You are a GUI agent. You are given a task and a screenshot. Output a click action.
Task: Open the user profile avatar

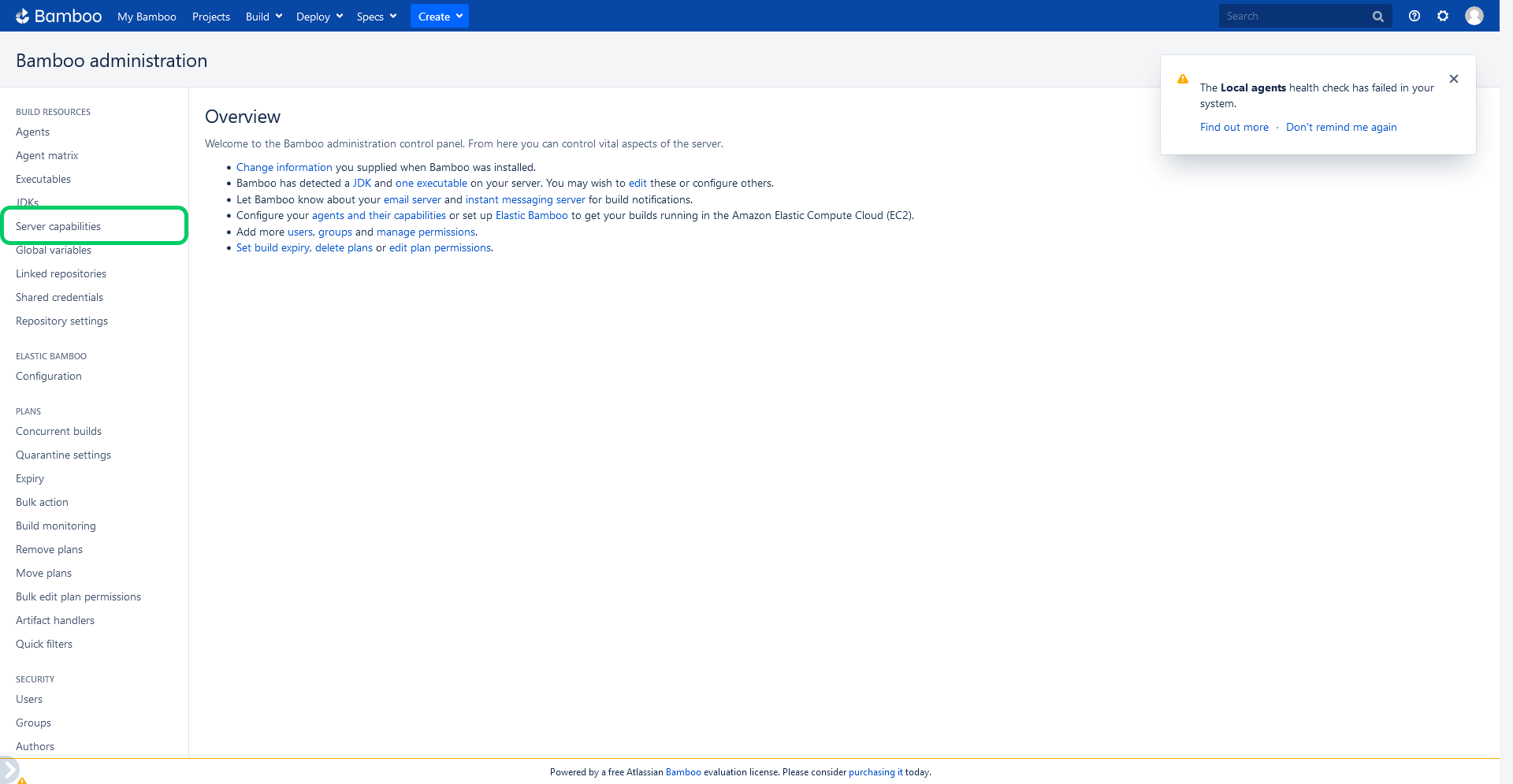1474,16
